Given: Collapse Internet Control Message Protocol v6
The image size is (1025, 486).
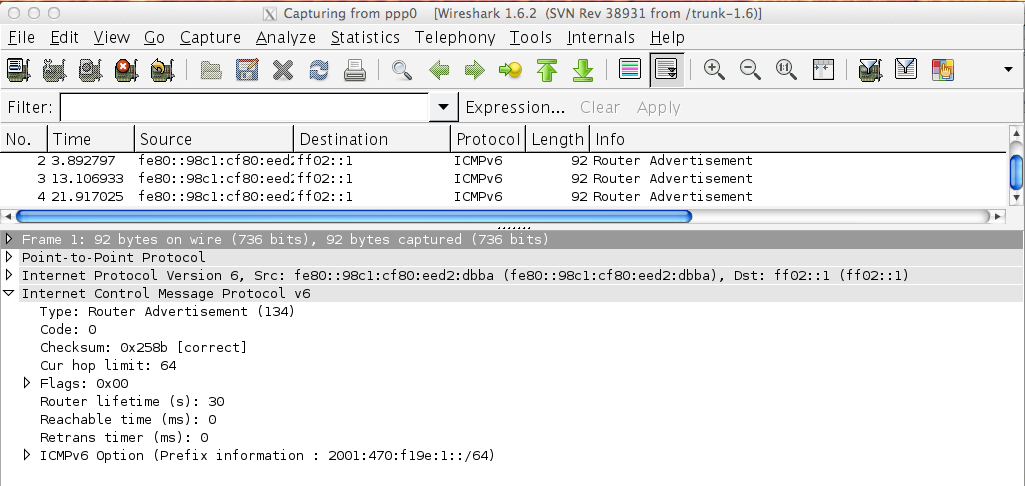Looking at the screenshot, I should pos(9,293).
